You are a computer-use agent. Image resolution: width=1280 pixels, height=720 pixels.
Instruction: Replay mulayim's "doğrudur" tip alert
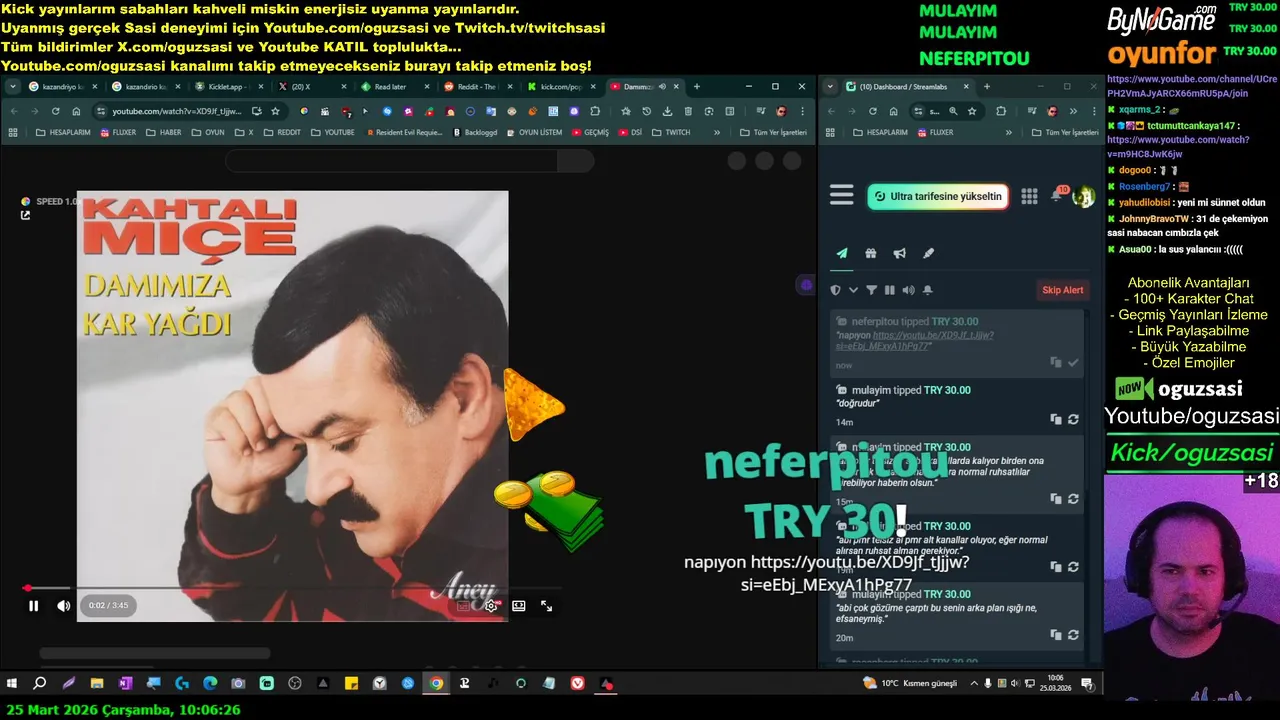tap(1073, 419)
